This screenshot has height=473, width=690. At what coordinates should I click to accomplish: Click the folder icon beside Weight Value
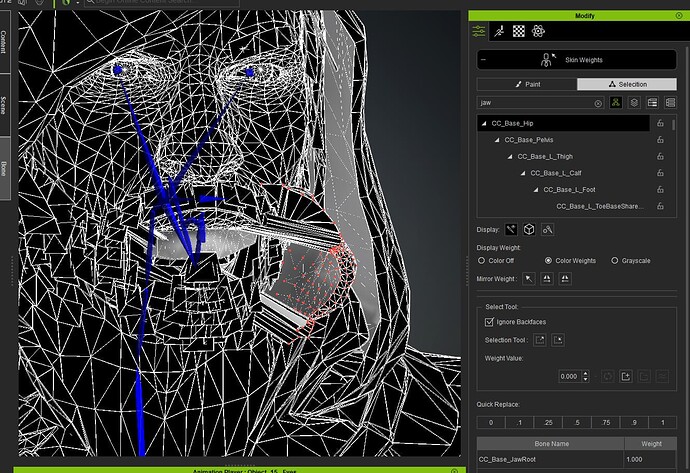click(x=644, y=377)
